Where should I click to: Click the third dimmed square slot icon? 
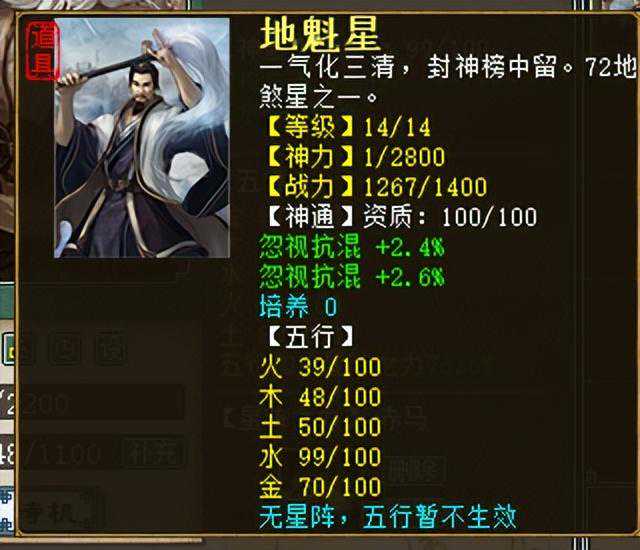111,349
